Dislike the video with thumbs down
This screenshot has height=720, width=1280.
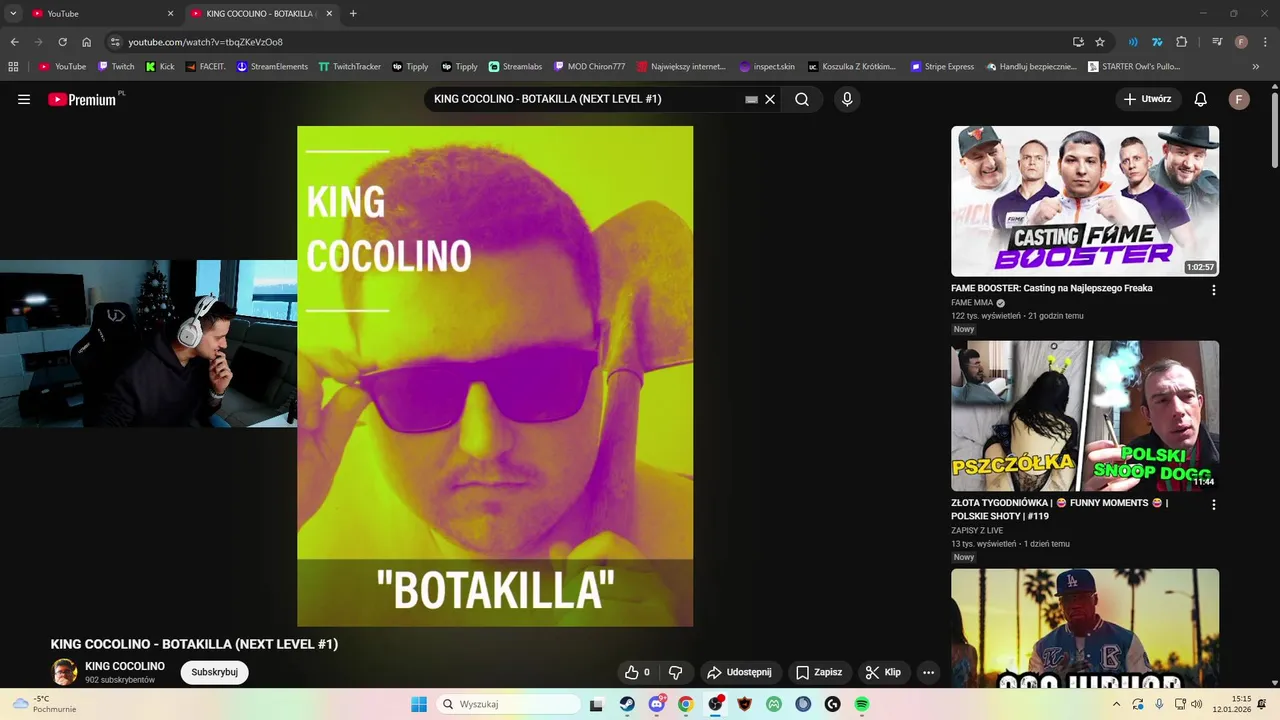click(675, 672)
